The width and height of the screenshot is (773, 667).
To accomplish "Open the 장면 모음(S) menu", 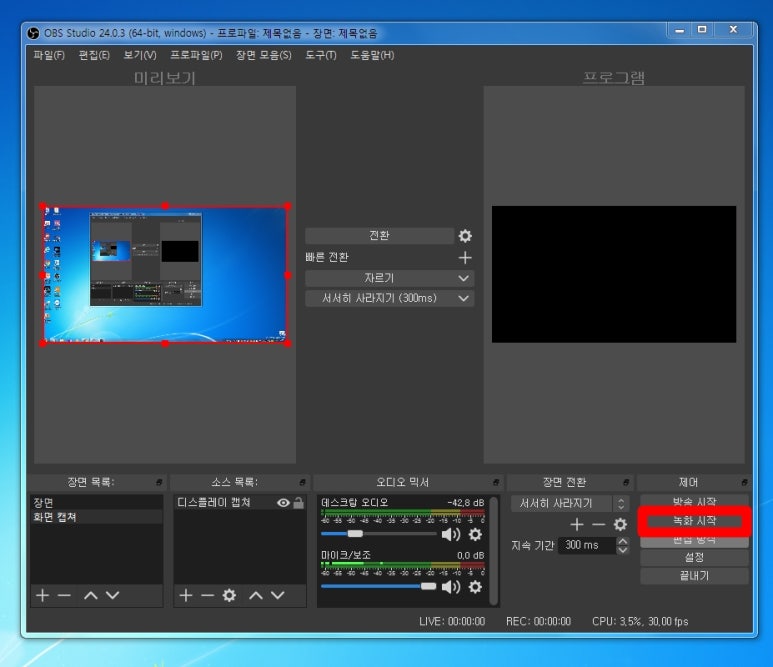I will click(263, 55).
